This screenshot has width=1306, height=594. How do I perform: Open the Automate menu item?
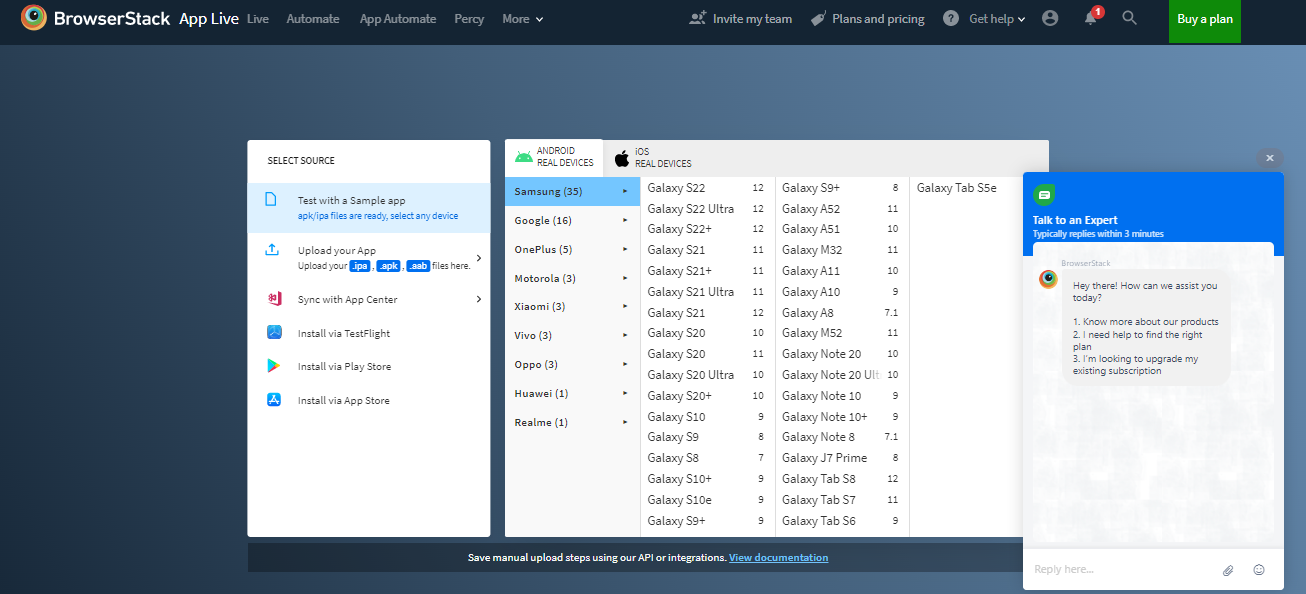tap(313, 19)
